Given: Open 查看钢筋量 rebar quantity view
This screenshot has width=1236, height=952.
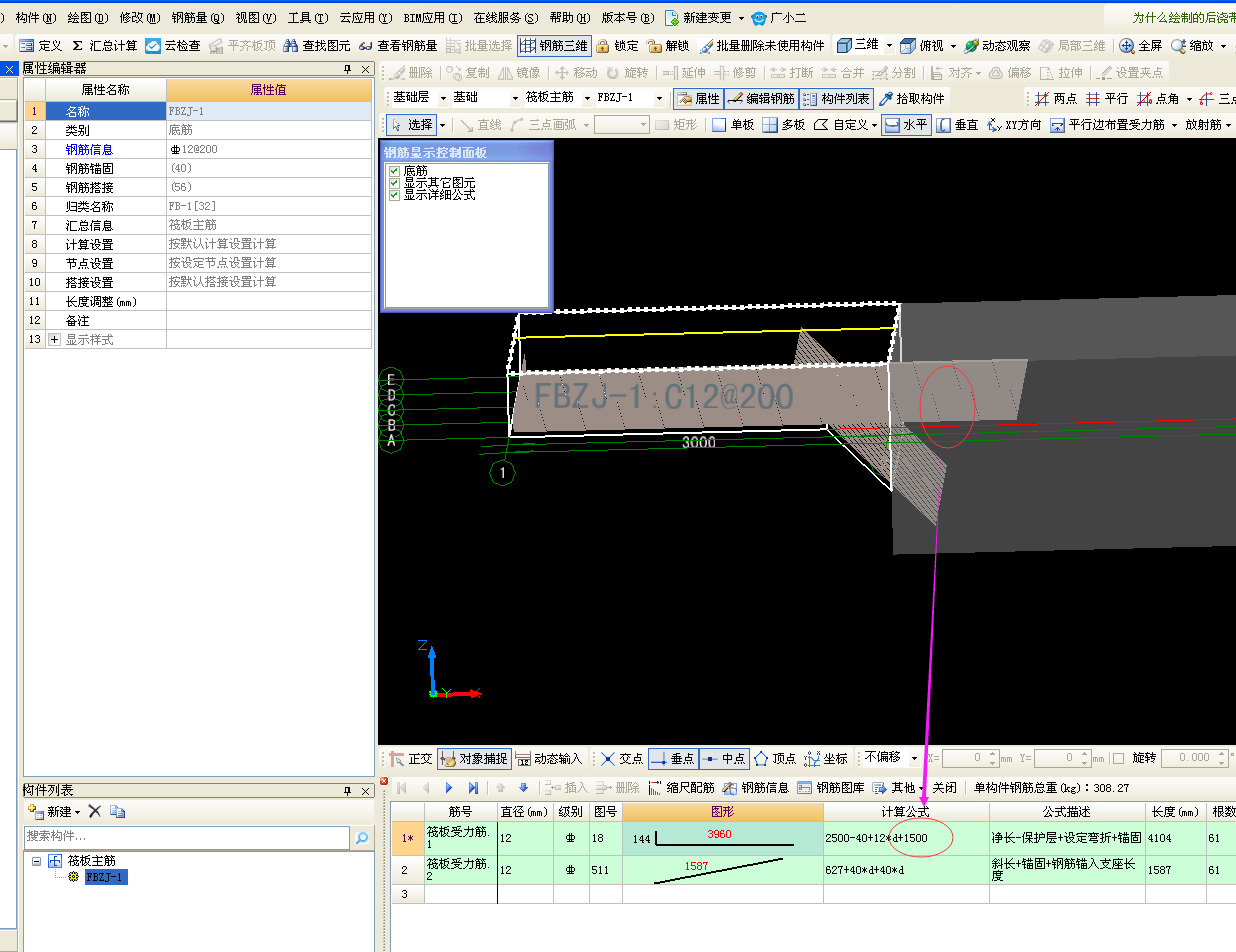Looking at the screenshot, I should [x=397, y=46].
